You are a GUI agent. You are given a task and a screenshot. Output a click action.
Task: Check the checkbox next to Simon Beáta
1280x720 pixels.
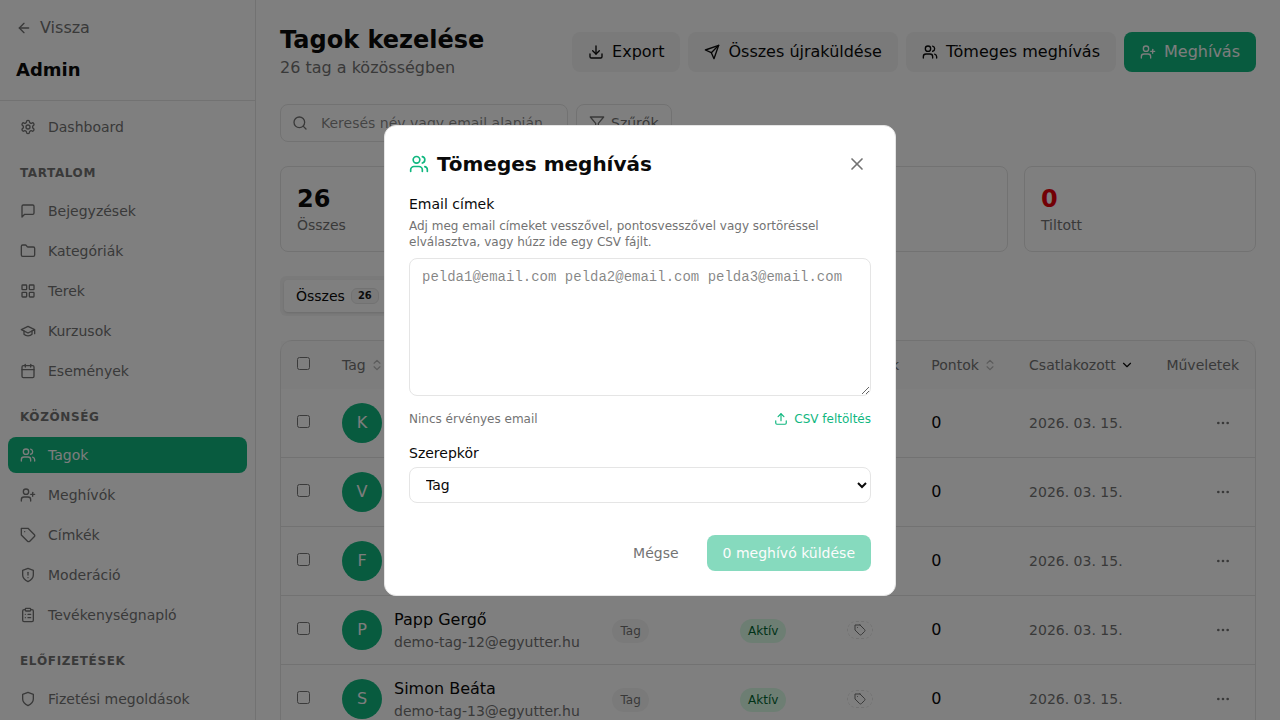[x=304, y=698]
